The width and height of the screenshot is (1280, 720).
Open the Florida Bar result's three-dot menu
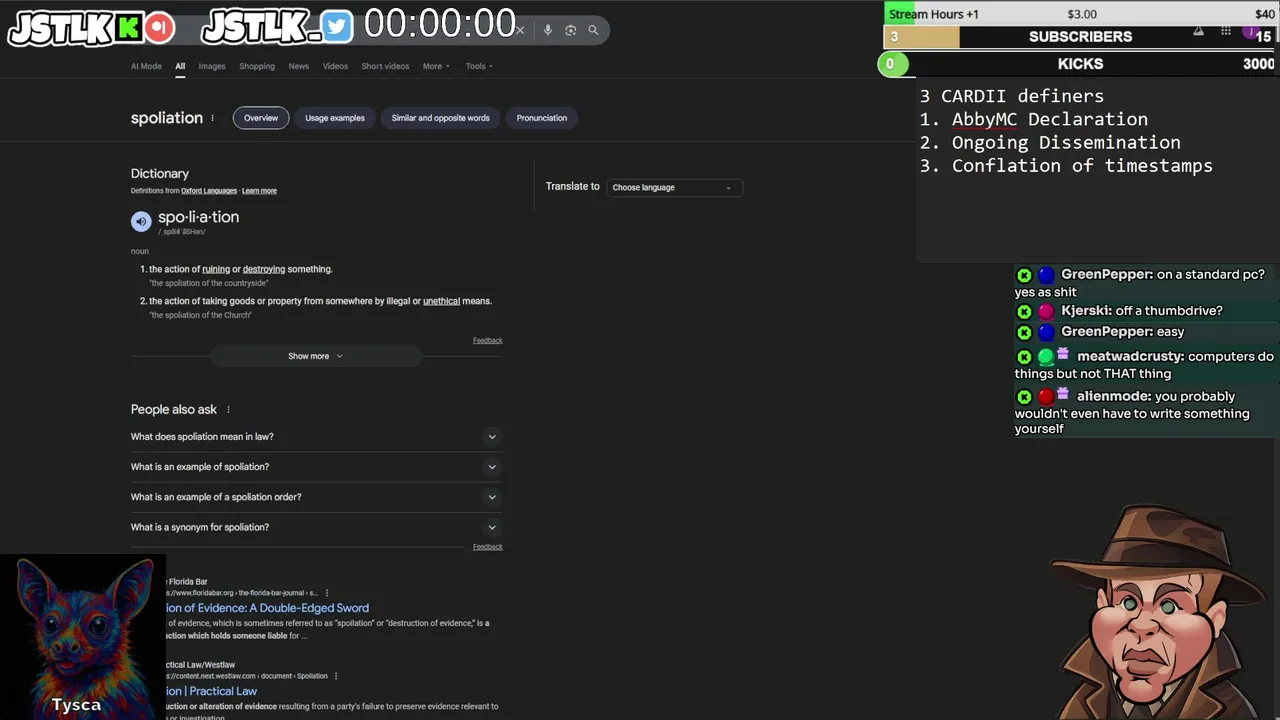point(327,593)
